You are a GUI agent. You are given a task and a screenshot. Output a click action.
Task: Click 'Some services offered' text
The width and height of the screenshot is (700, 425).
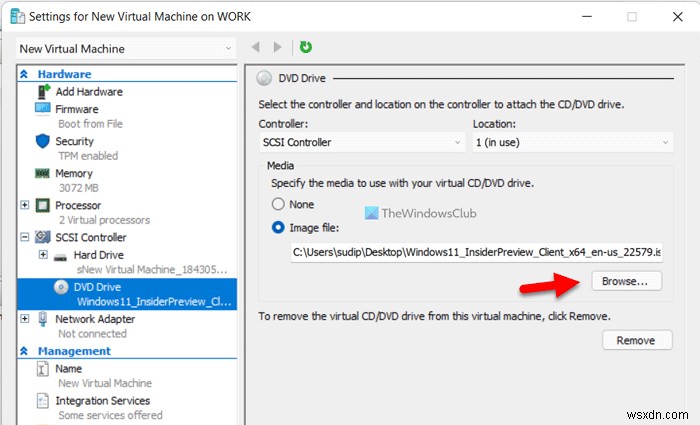pyautogui.click(x=110, y=415)
